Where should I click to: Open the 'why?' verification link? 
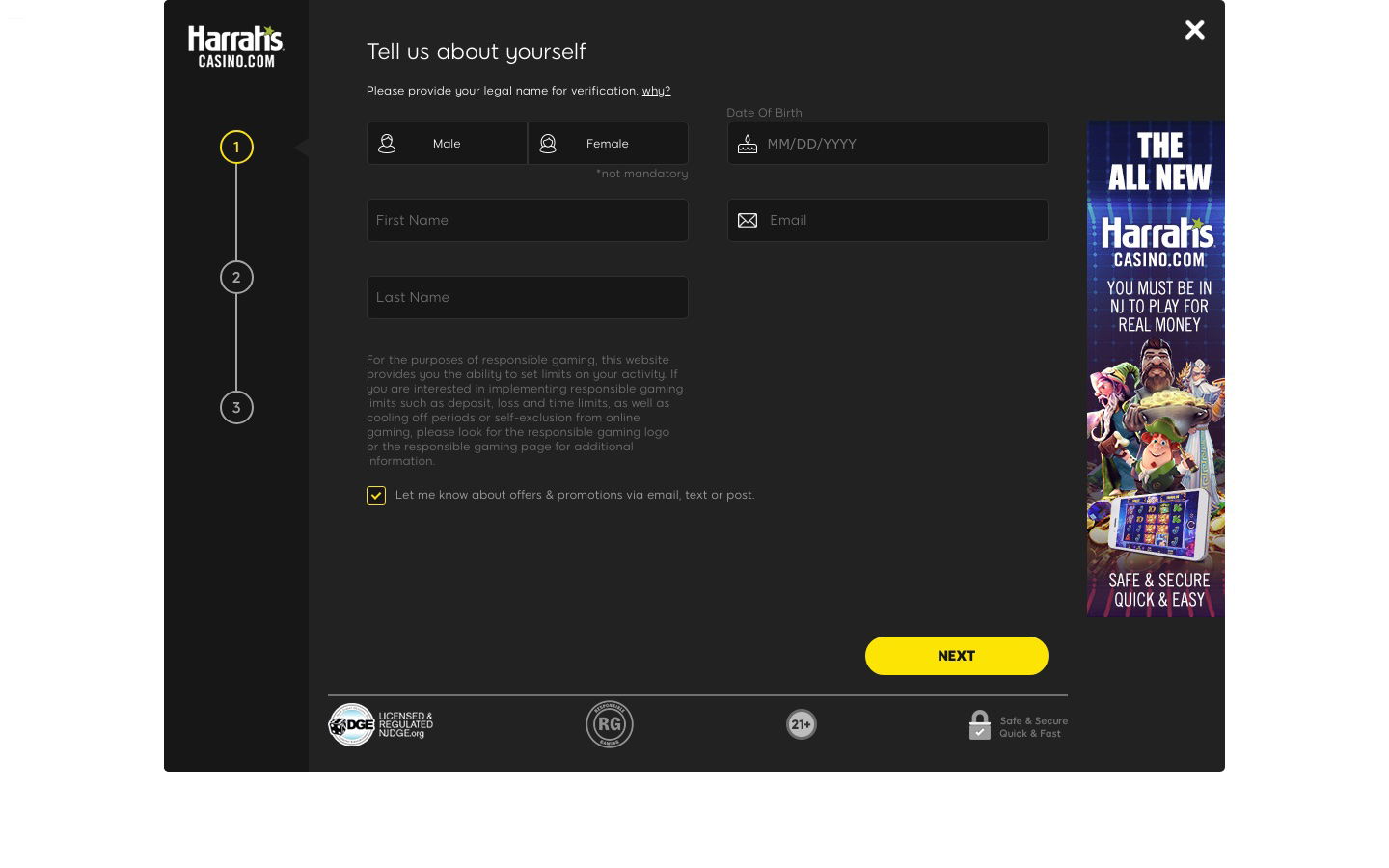coord(656,91)
